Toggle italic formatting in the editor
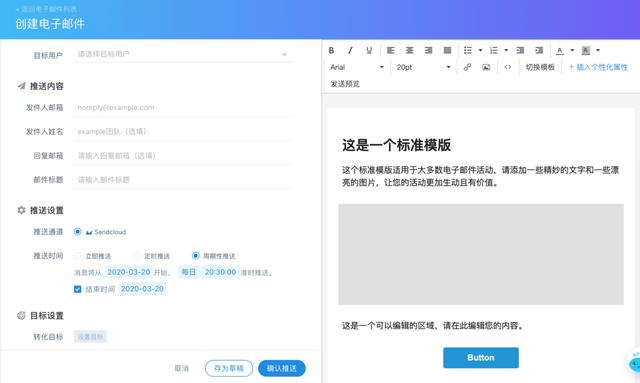 (350, 50)
